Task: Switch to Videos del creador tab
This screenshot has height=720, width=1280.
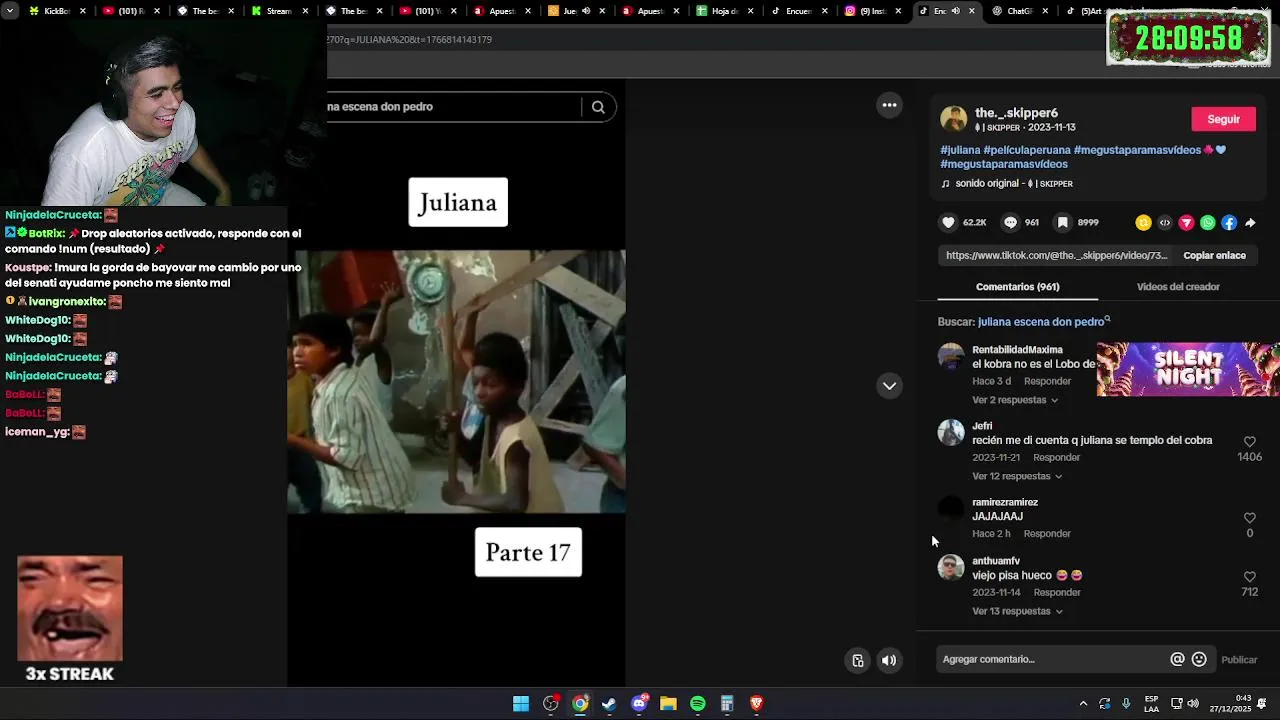Action: point(1178,287)
